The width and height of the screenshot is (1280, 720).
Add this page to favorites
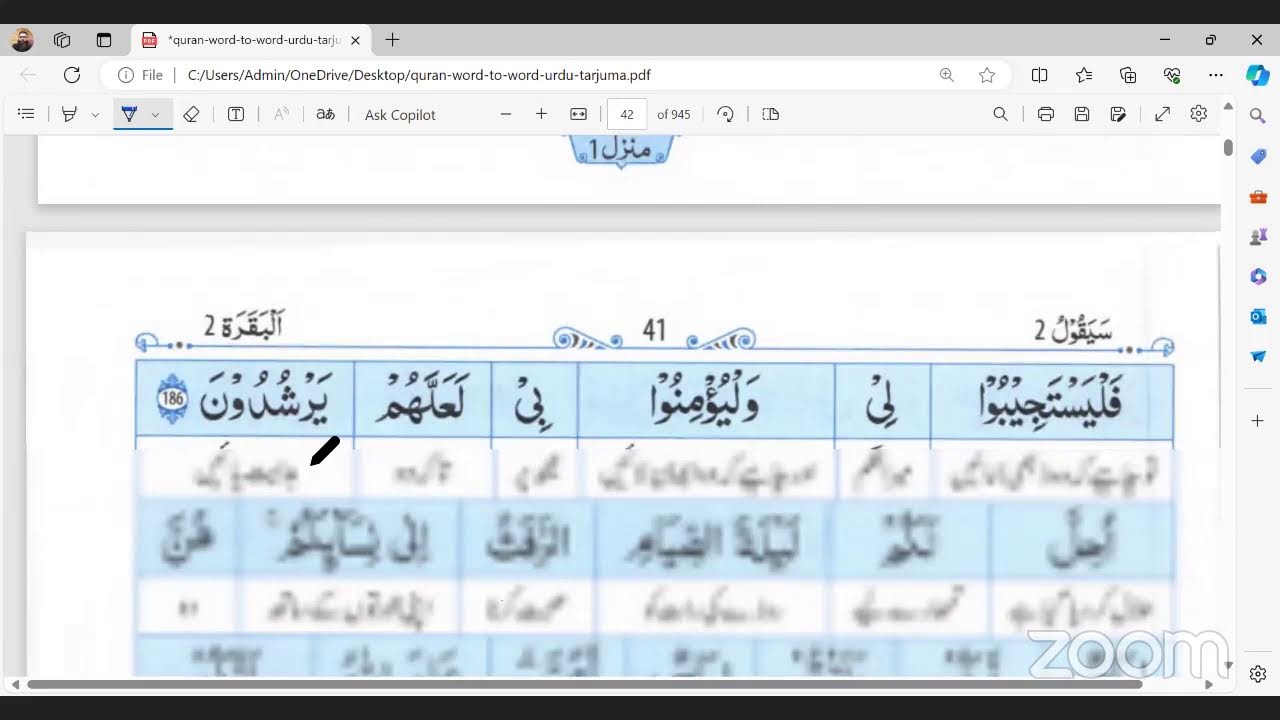click(x=987, y=75)
